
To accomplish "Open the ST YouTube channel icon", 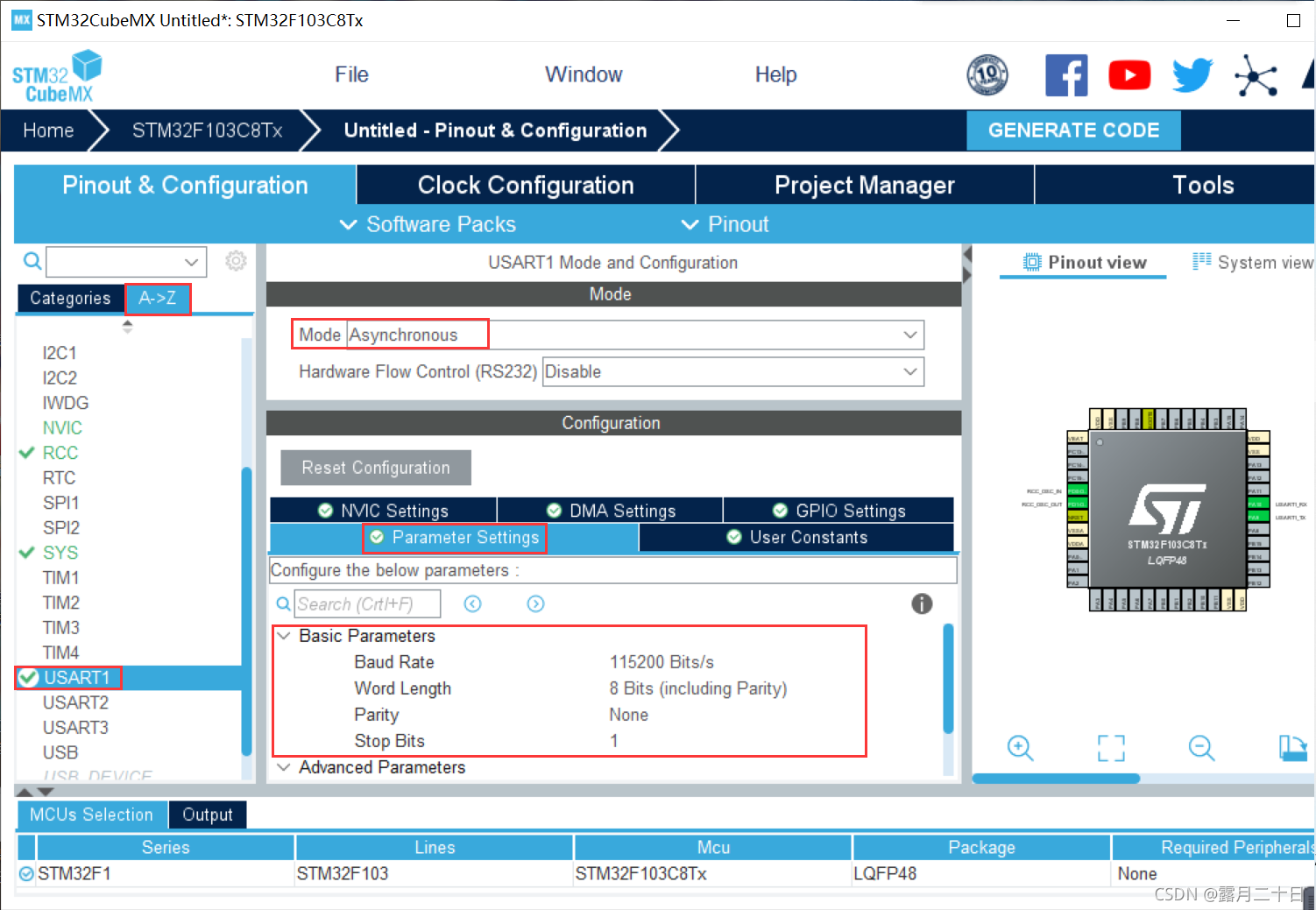I will click(1129, 75).
